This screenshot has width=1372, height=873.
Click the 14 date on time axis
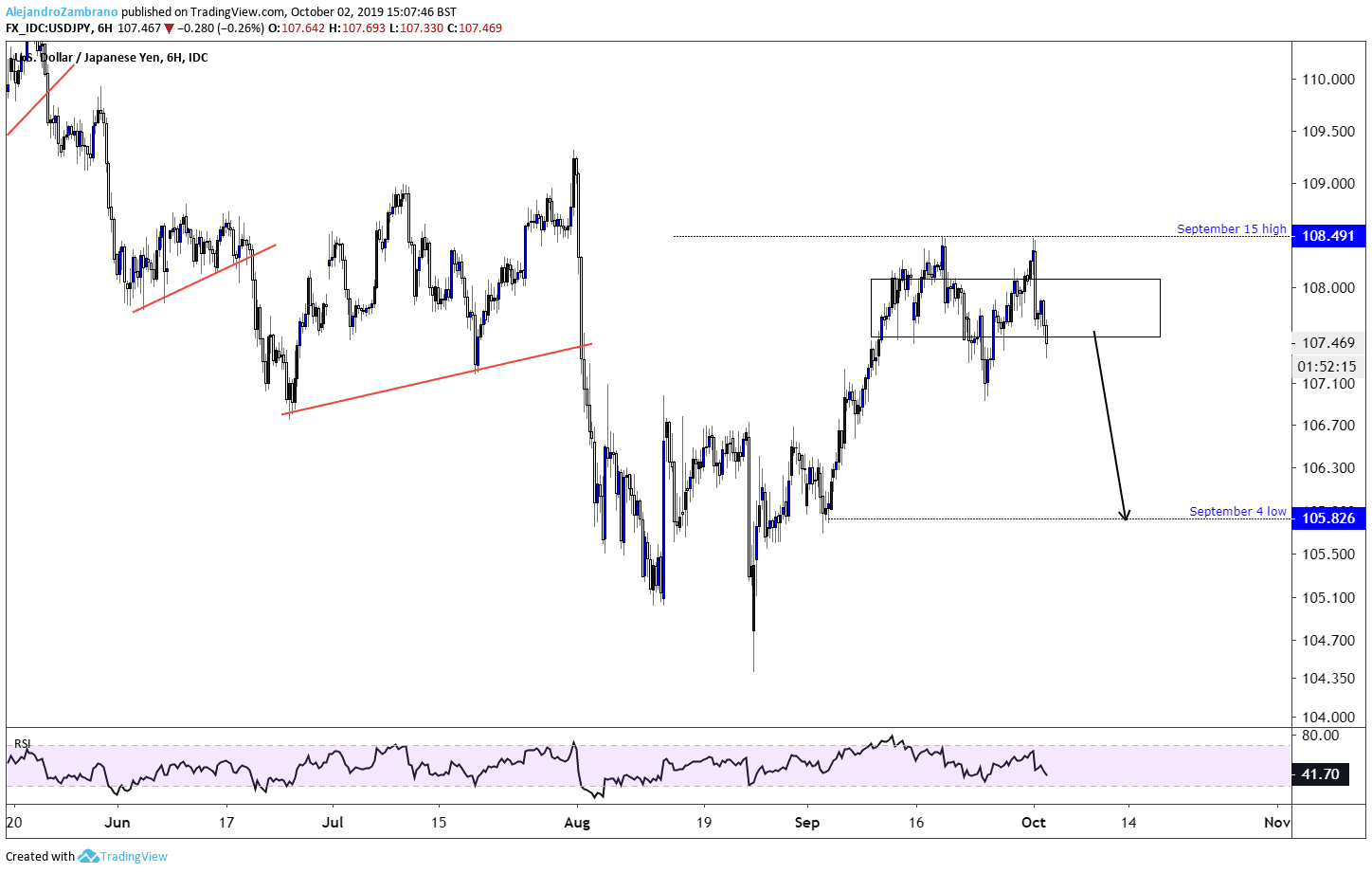coord(1128,822)
